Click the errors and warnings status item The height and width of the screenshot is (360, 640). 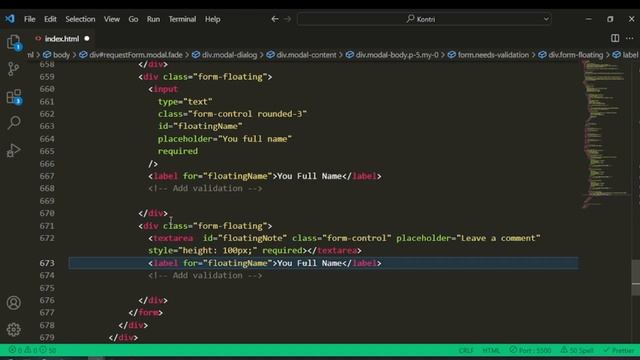pyautogui.click(x=32, y=350)
